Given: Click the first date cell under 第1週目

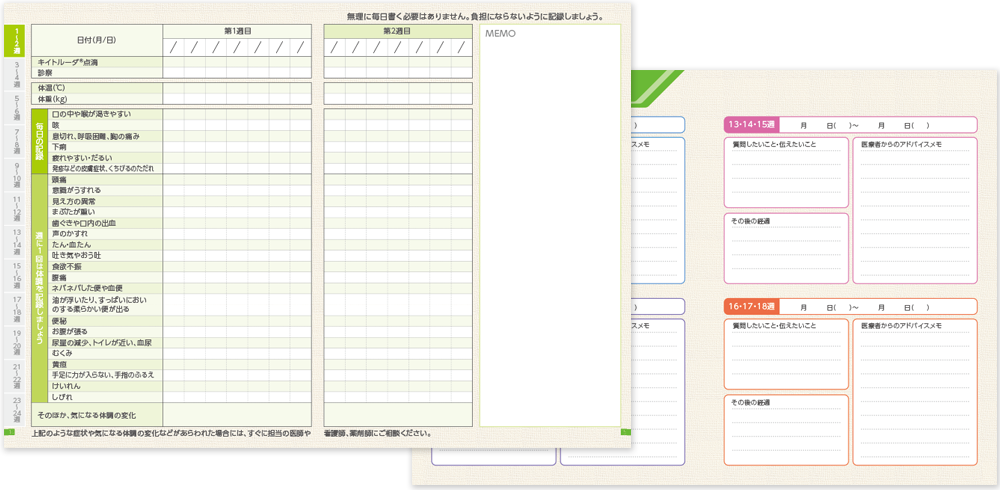Looking at the screenshot, I should point(174,47).
